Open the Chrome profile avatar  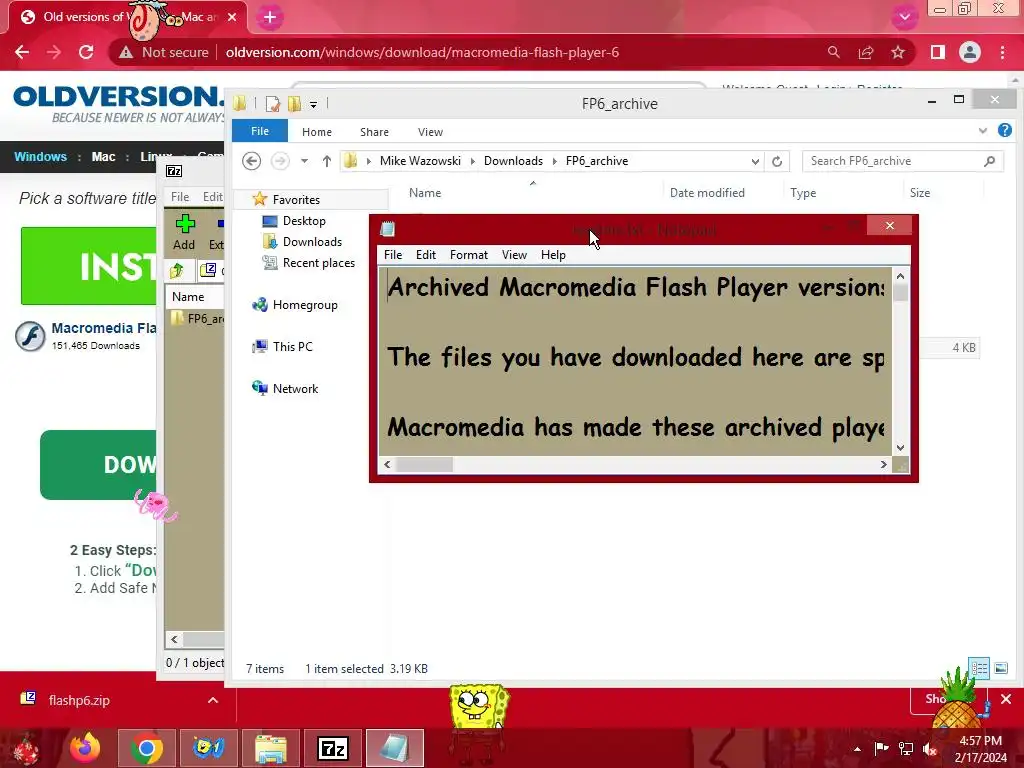pos(970,52)
